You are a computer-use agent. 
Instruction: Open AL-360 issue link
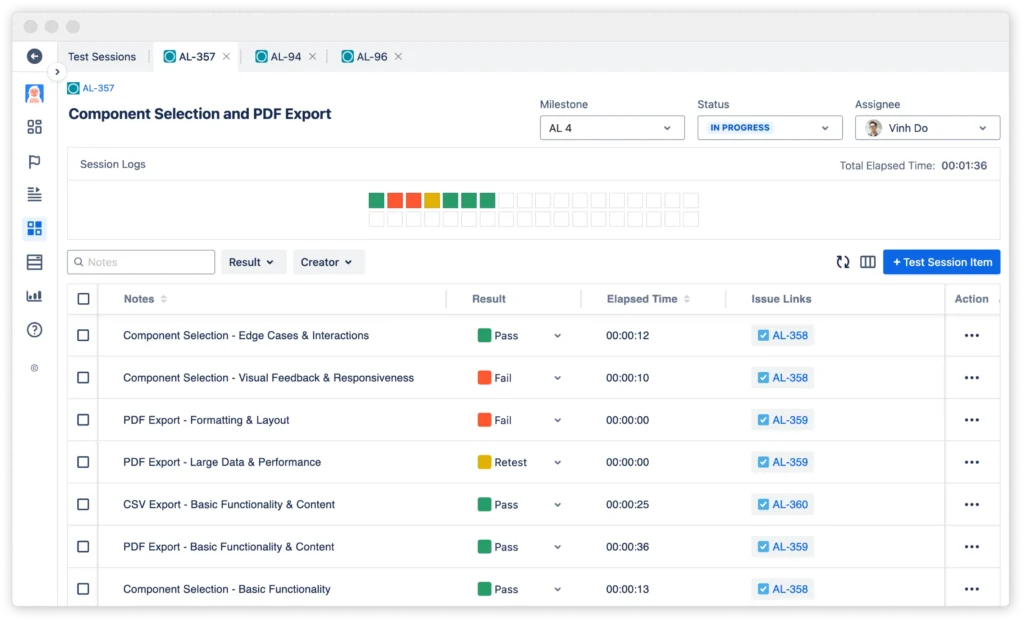[782, 505]
